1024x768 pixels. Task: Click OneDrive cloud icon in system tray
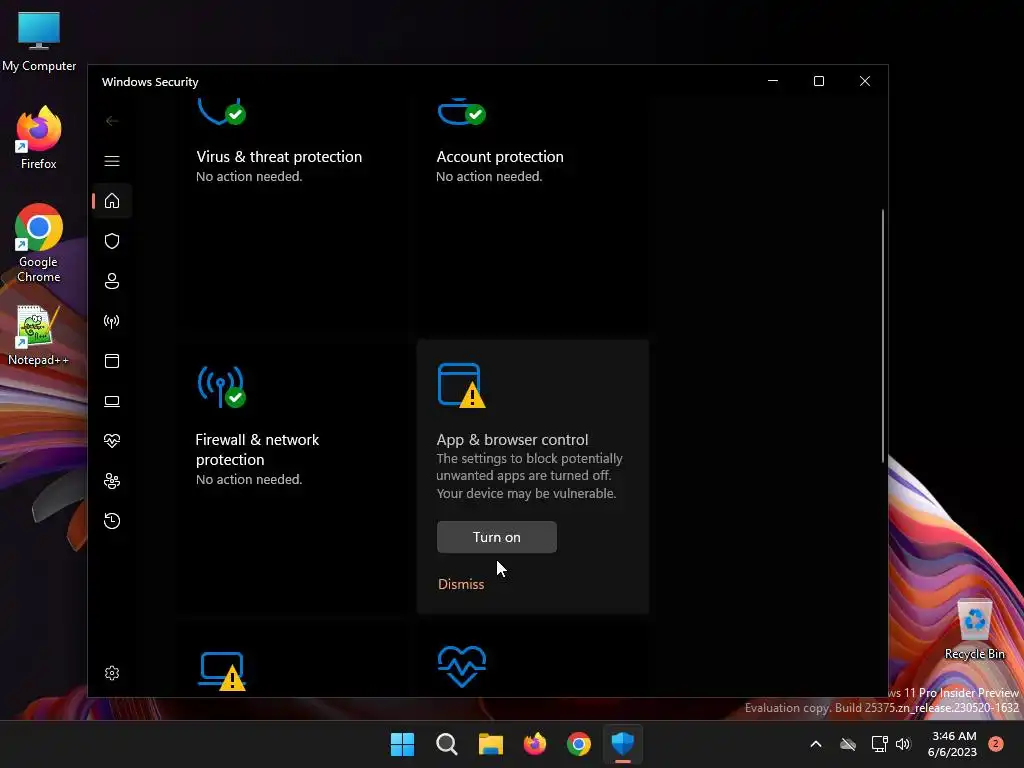[848, 744]
